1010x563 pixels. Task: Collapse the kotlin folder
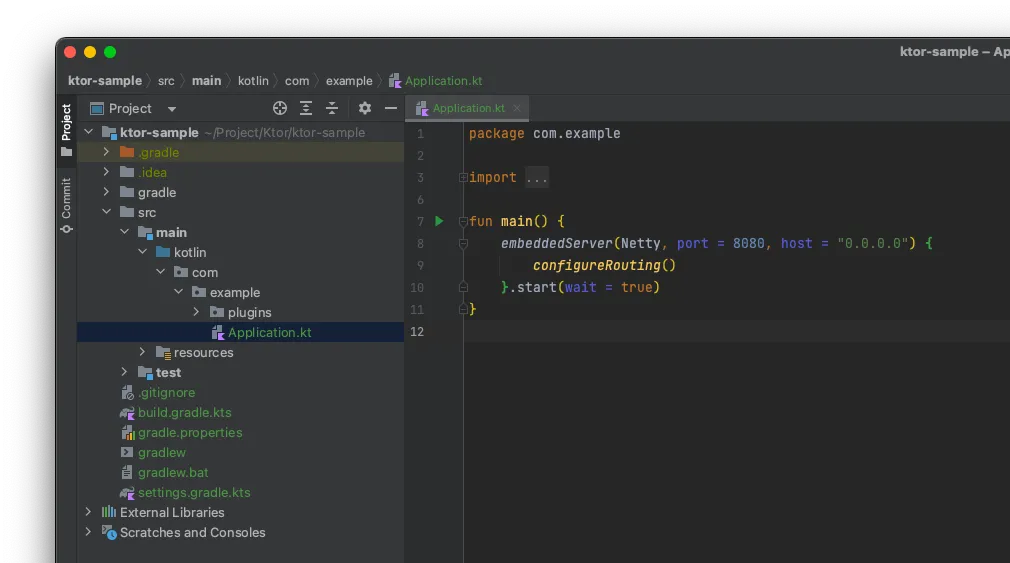142,252
